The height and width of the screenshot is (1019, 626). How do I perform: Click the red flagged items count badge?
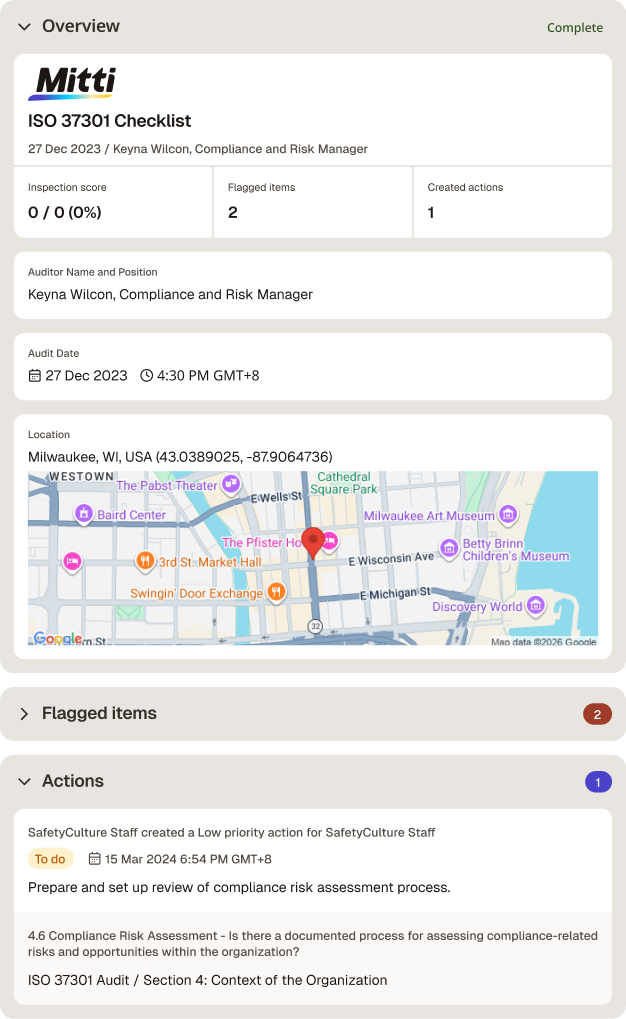pyautogui.click(x=597, y=714)
